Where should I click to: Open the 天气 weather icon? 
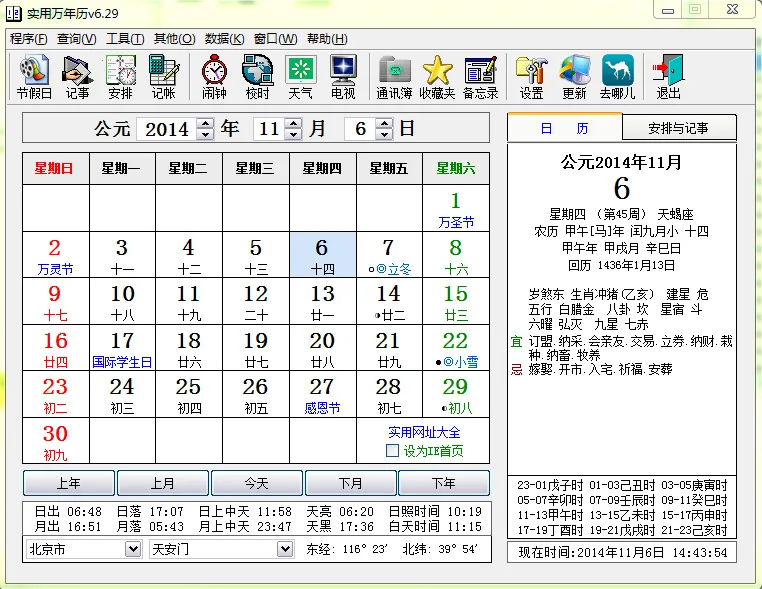click(300, 76)
